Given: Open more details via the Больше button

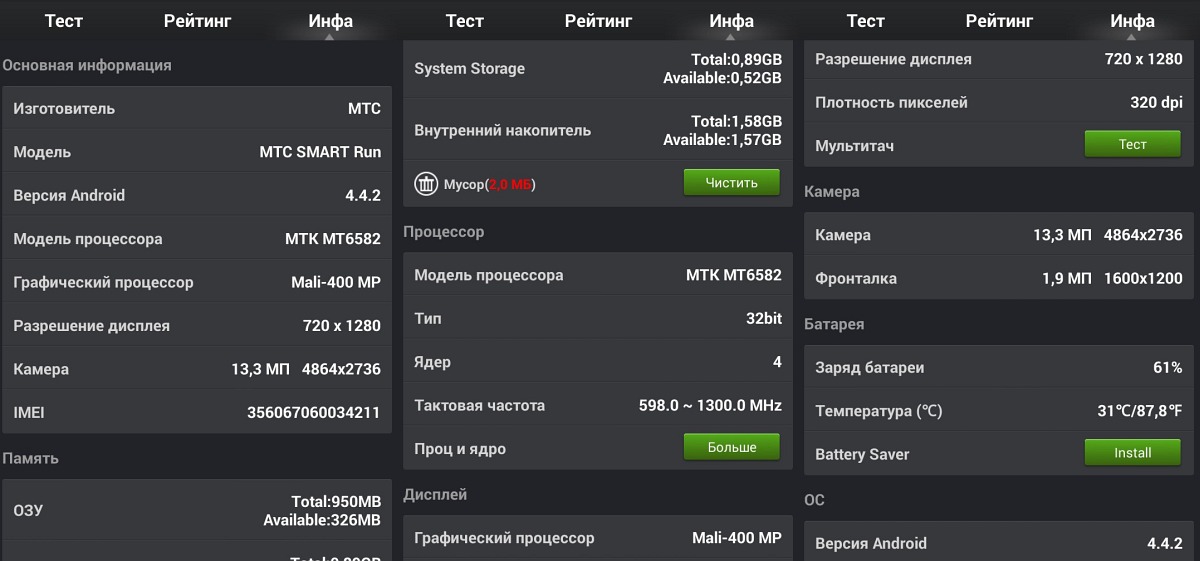Looking at the screenshot, I should coord(732,447).
